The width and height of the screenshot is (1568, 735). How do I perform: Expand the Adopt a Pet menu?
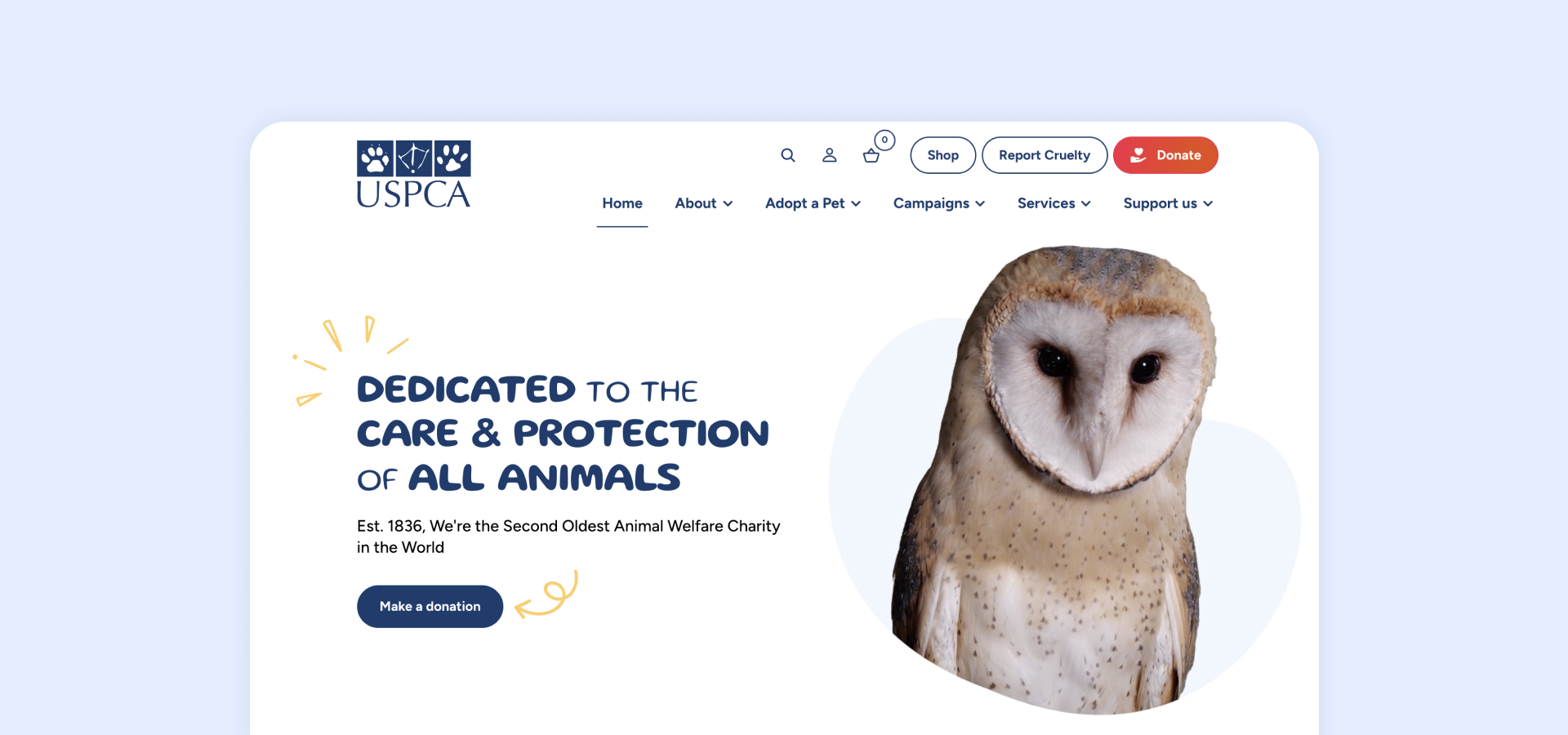click(x=813, y=203)
